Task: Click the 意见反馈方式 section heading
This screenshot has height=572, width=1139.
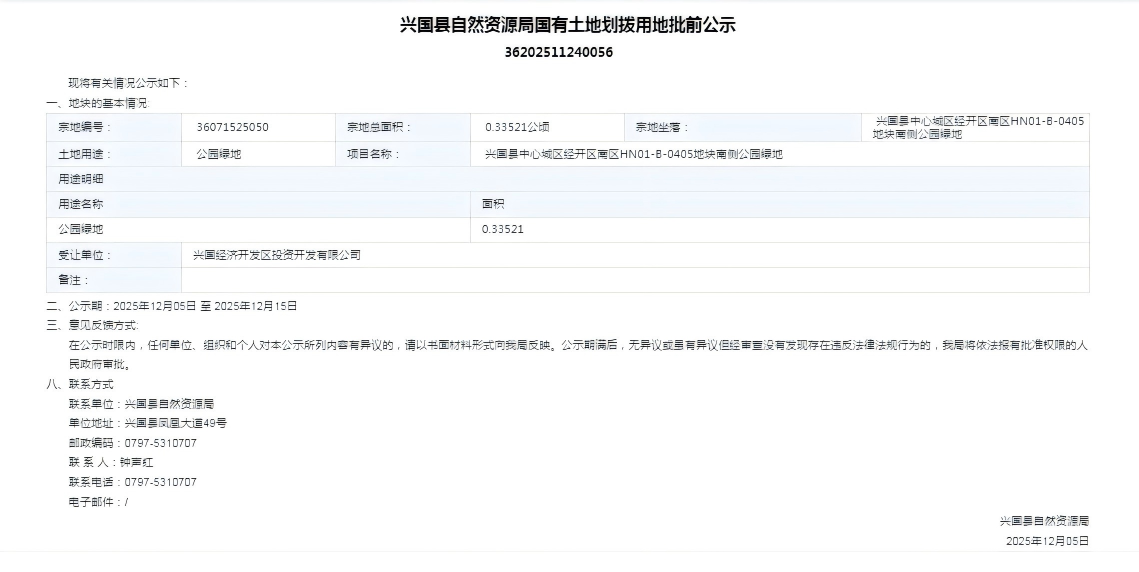Action: coord(93,325)
